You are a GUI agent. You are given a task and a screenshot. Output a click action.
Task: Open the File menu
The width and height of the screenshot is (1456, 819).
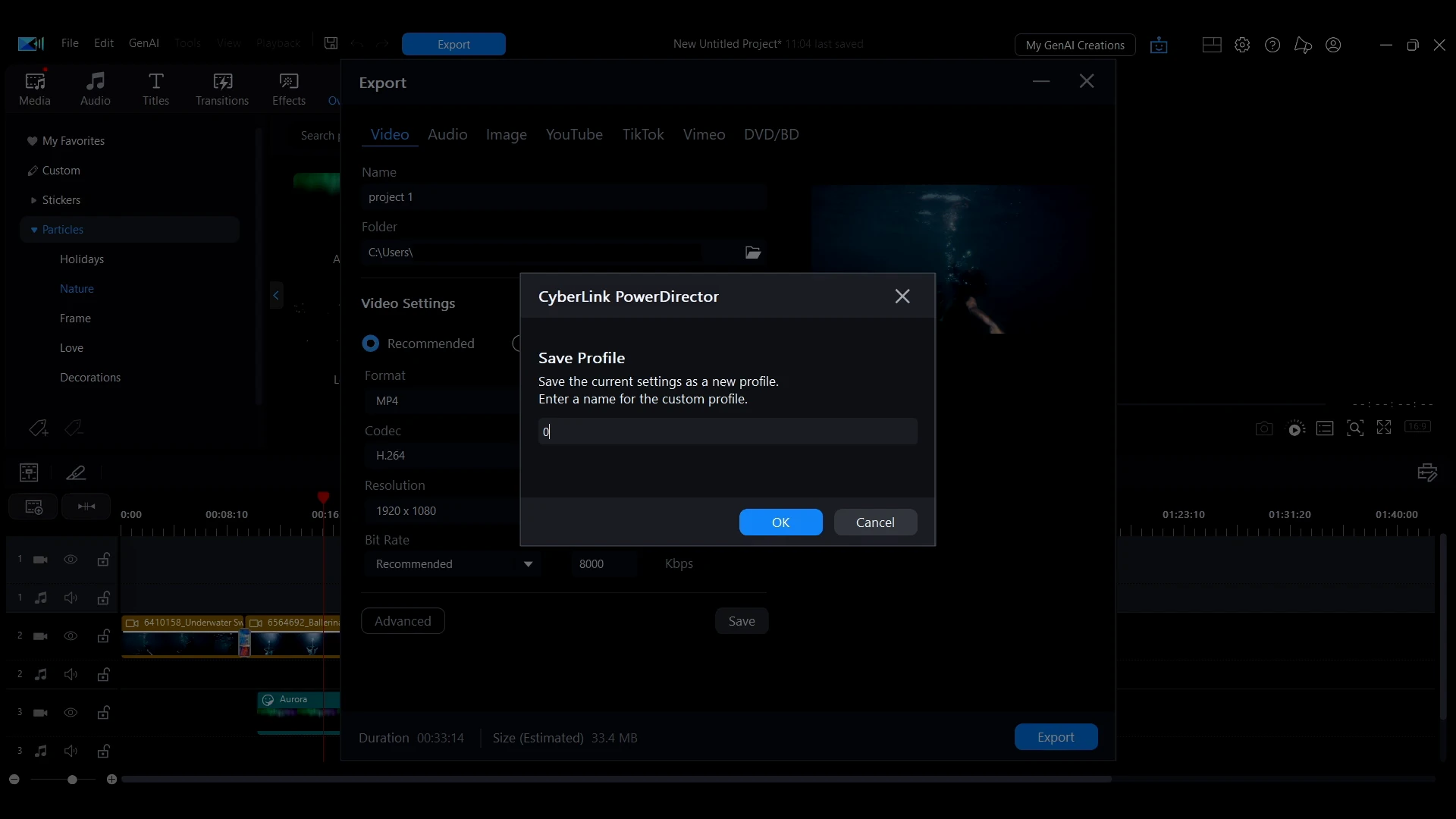click(x=70, y=43)
